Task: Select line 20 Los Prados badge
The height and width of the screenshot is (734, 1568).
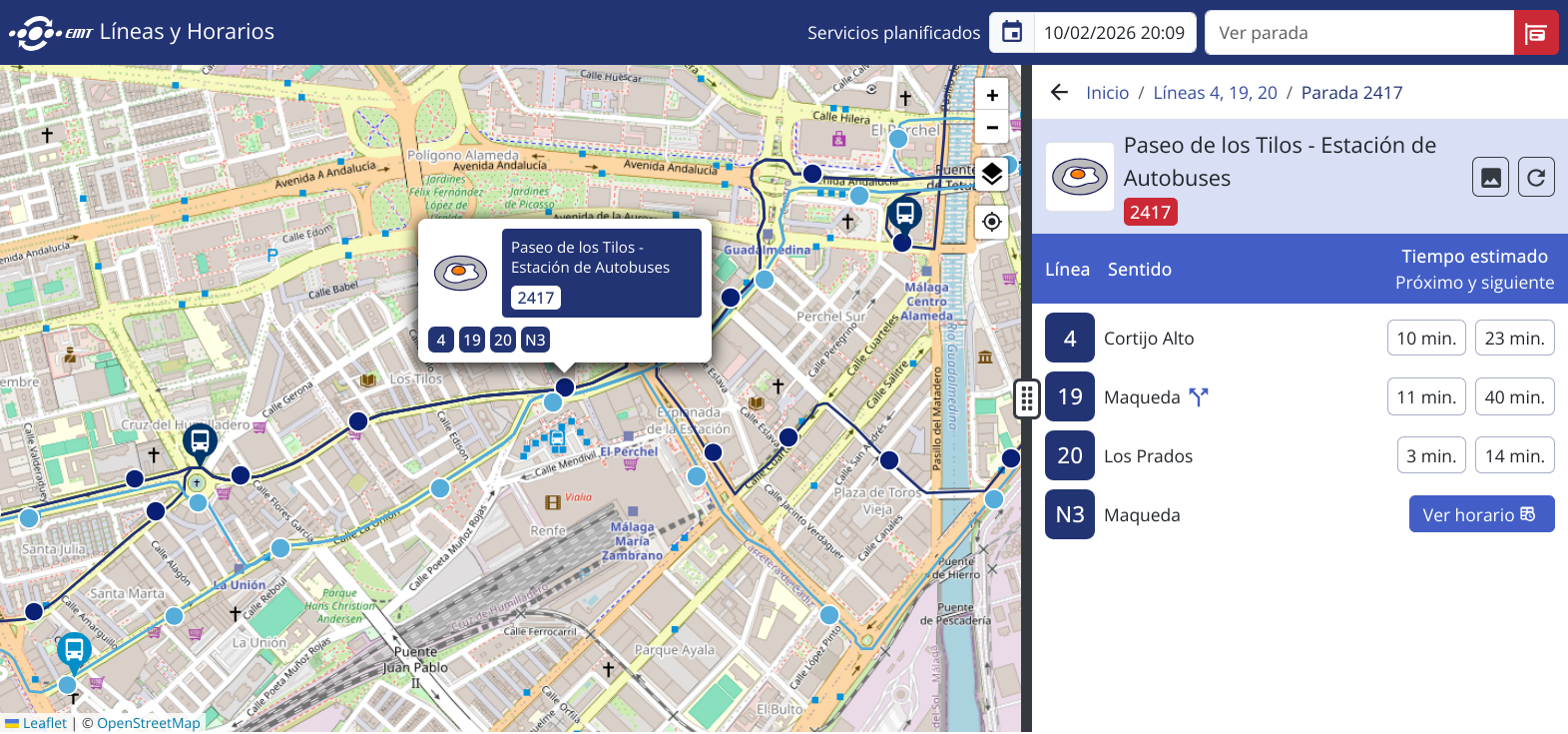Action: pyautogui.click(x=1070, y=456)
